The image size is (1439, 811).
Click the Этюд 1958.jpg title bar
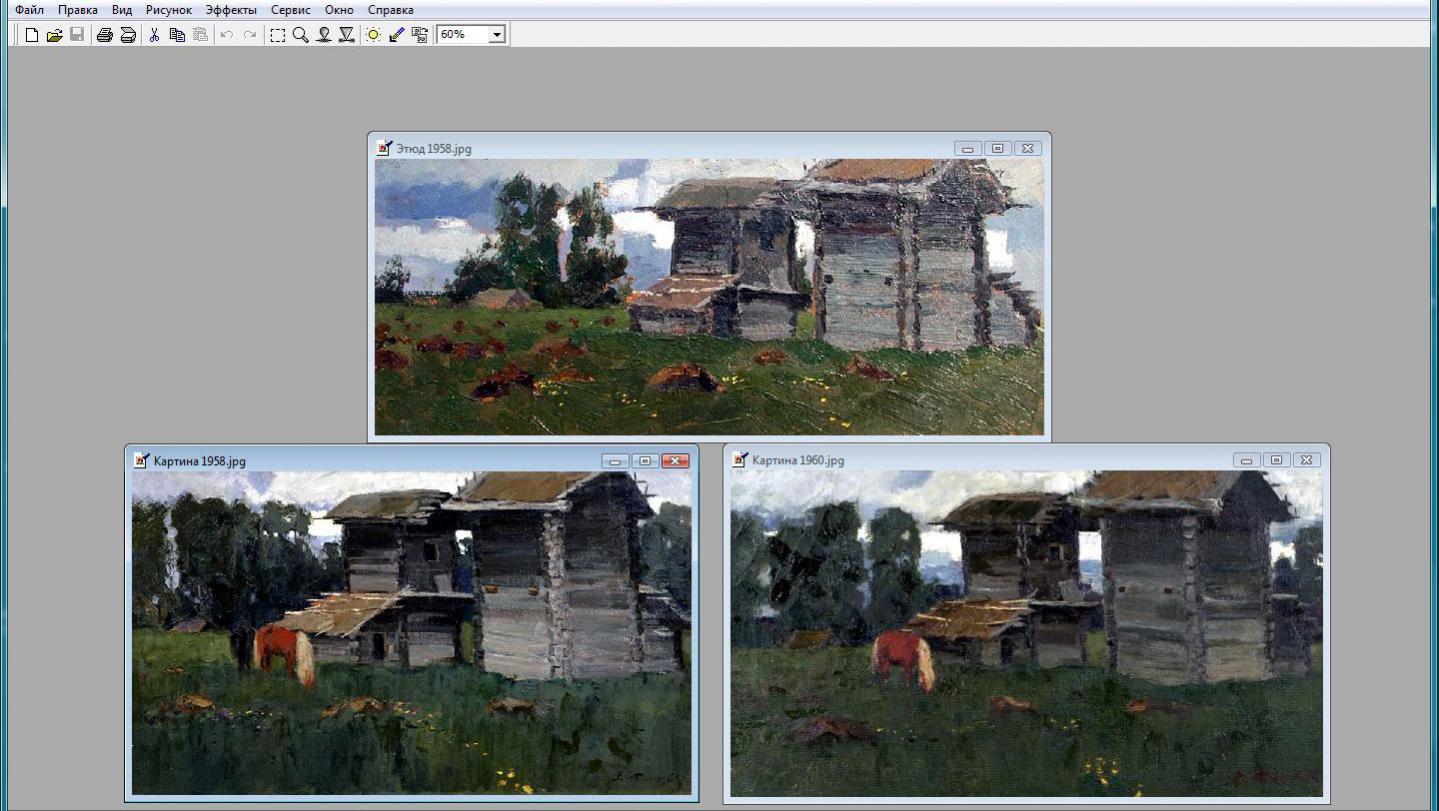(x=709, y=148)
